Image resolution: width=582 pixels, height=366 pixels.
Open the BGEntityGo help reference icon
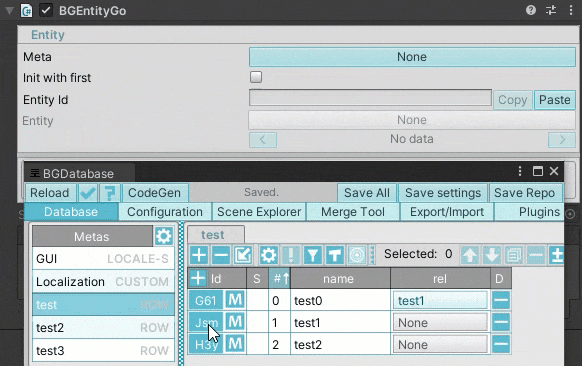531,10
